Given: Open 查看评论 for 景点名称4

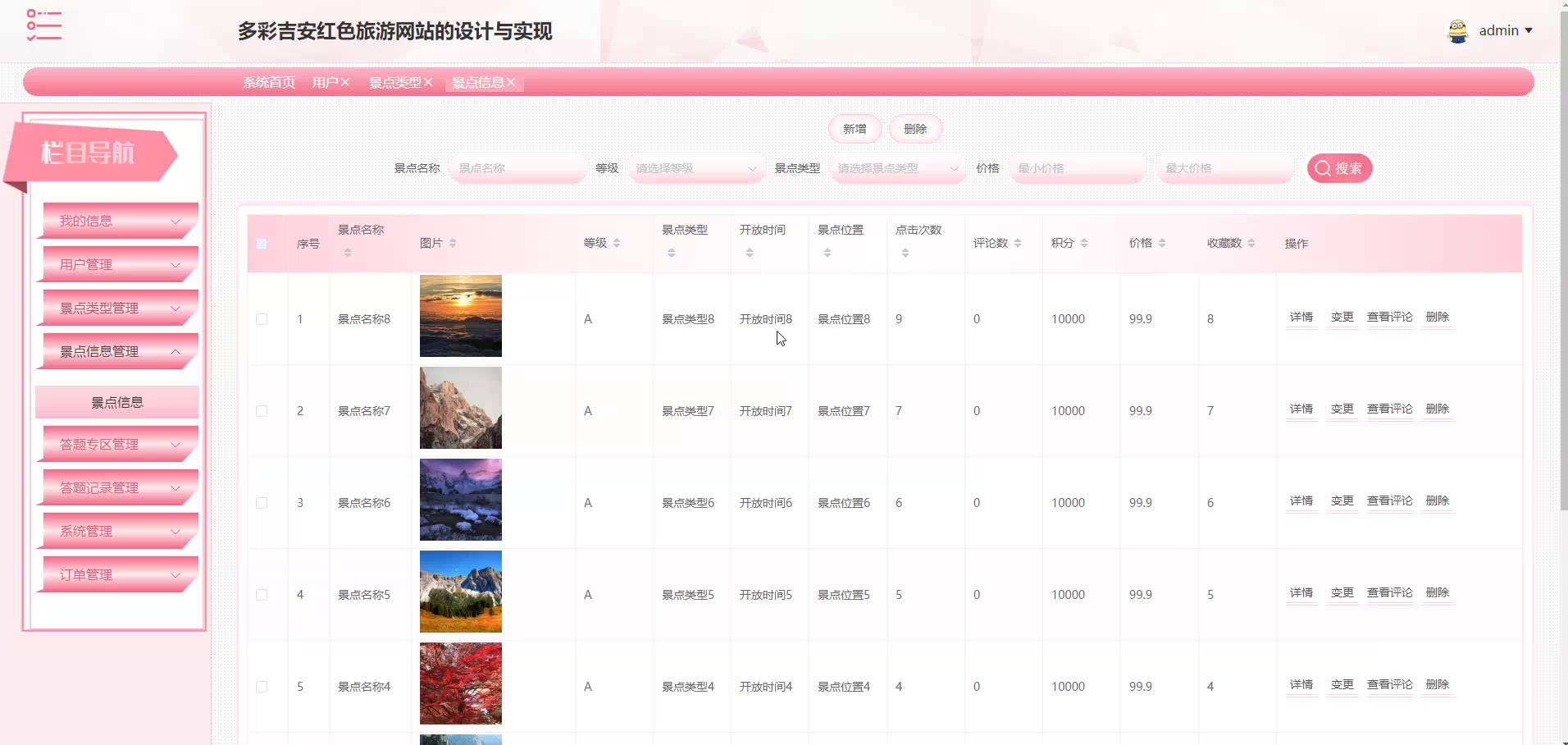Looking at the screenshot, I should point(1390,685).
